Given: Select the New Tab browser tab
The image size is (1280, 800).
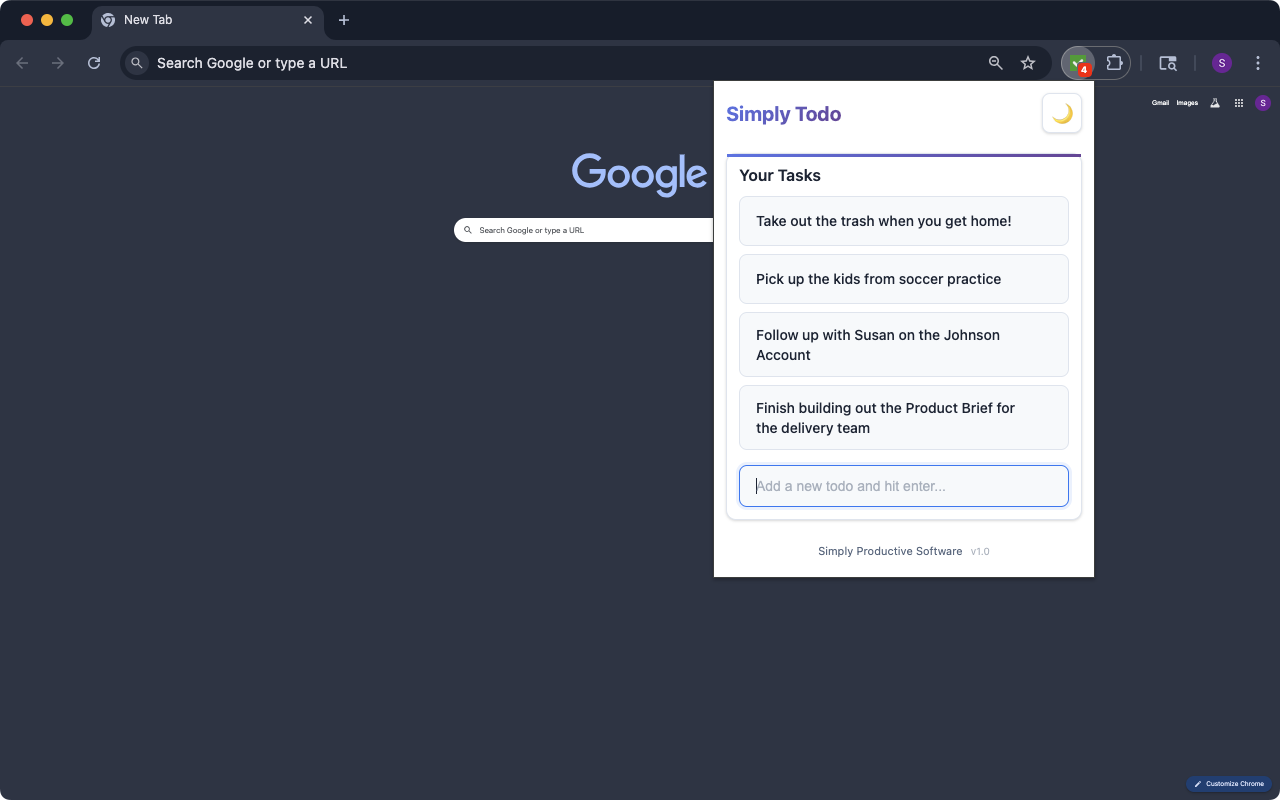Looking at the screenshot, I should point(208,20).
